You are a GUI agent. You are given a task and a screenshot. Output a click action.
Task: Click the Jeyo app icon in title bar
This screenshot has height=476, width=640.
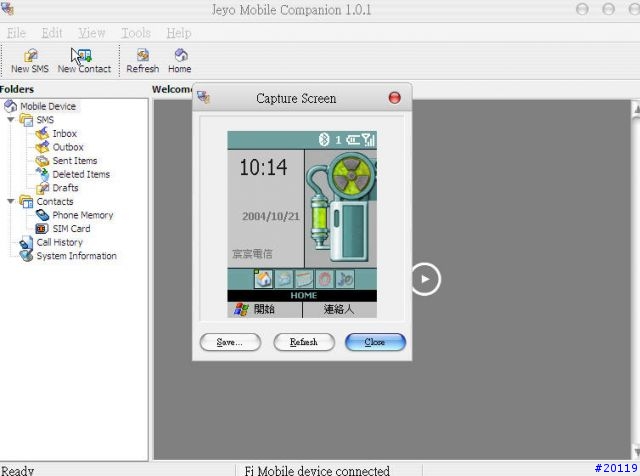[x=7, y=8]
